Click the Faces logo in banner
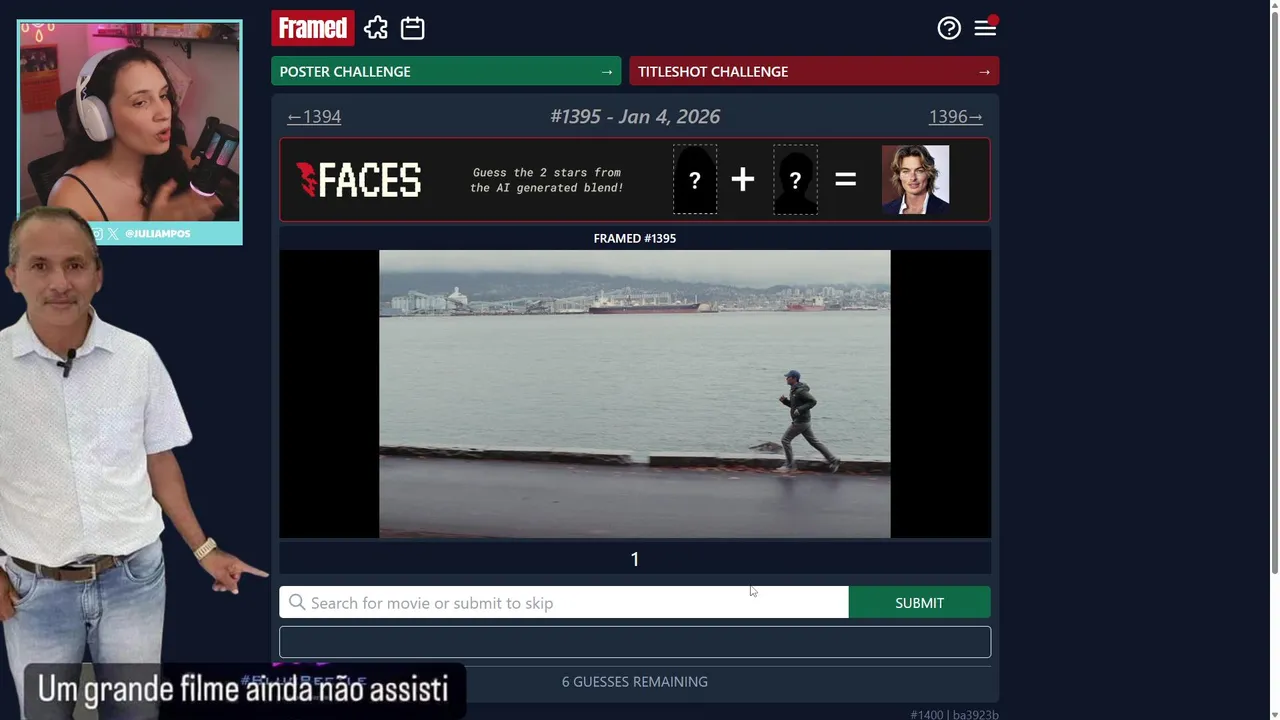Image resolution: width=1280 pixels, height=720 pixels. 359,180
